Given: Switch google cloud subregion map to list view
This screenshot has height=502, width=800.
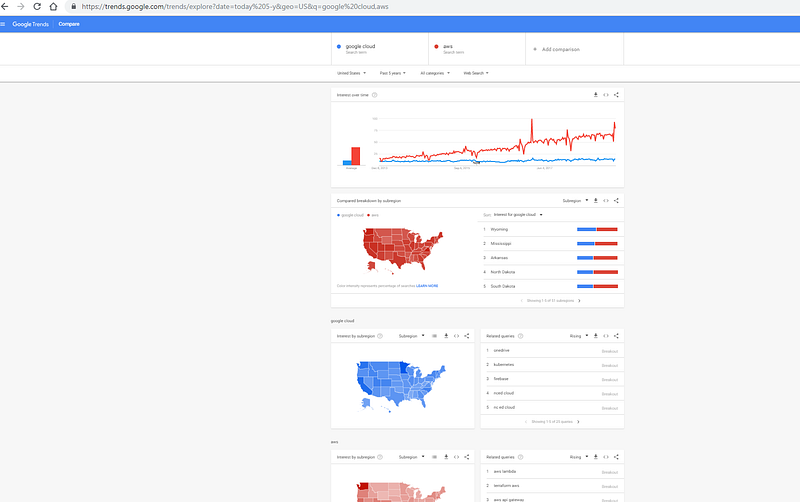Looking at the screenshot, I should [x=434, y=335].
